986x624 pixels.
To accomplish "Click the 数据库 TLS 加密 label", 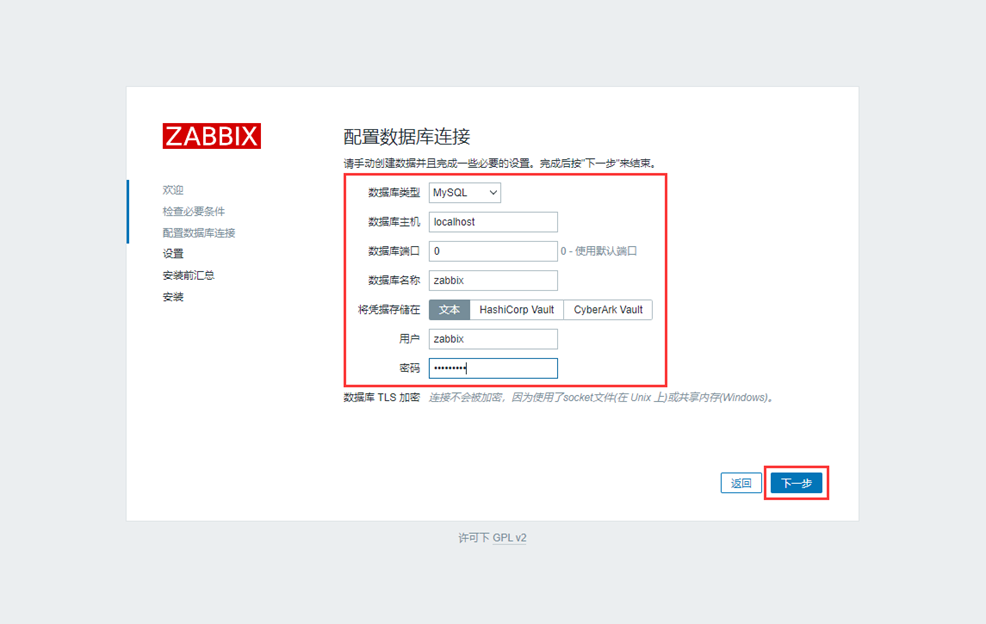I will 382,398.
